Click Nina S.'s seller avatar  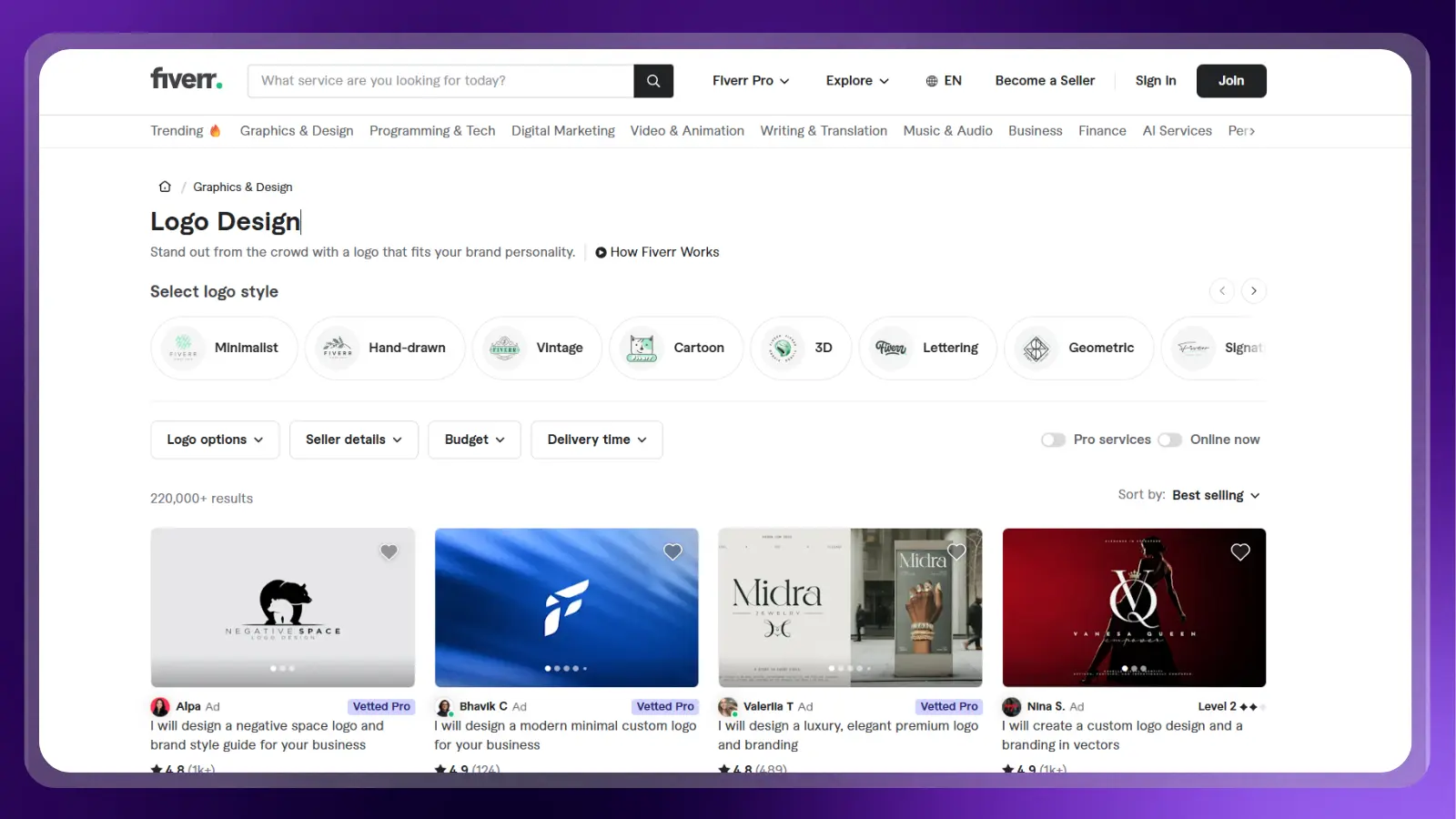click(1012, 707)
